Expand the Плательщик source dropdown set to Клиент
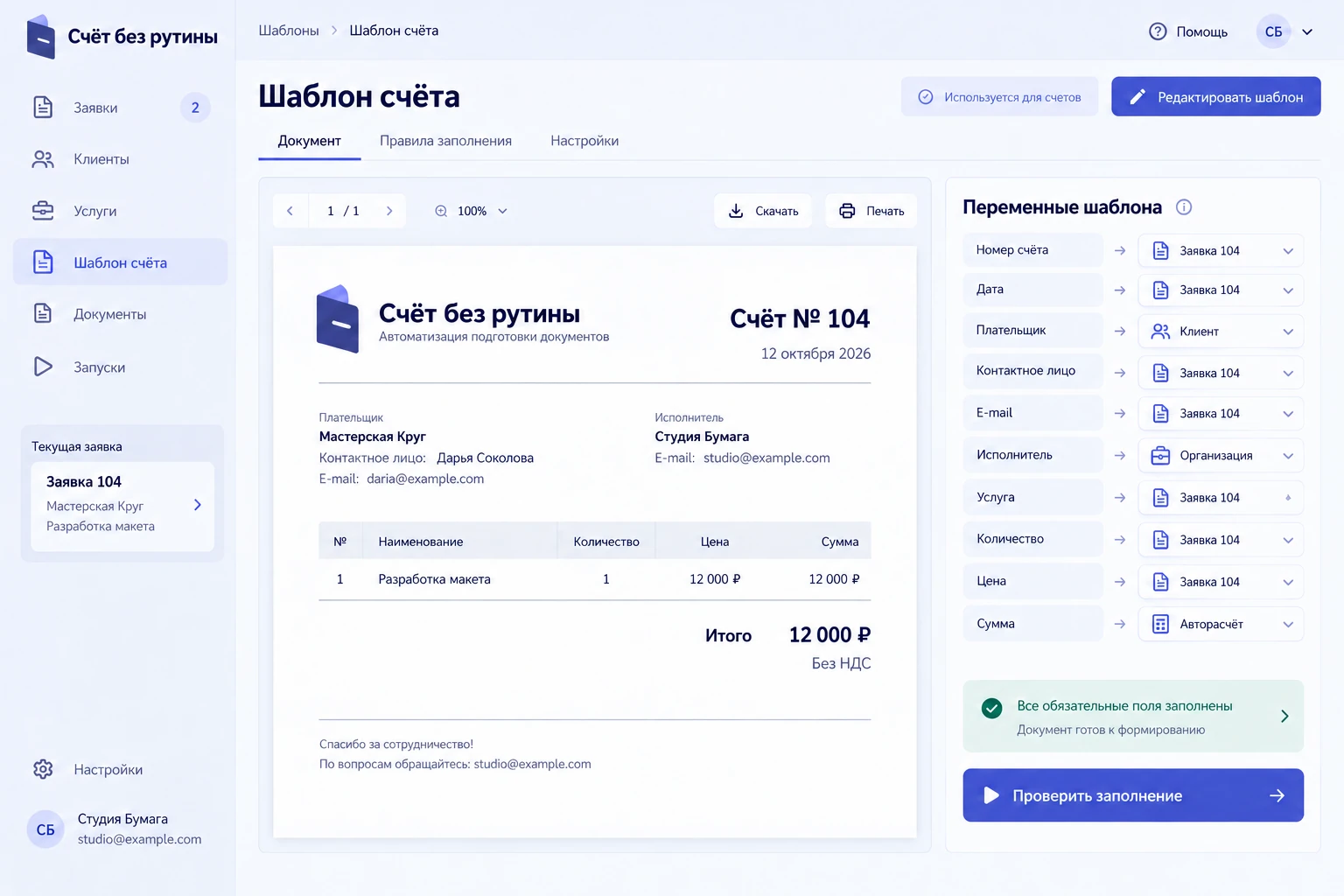 tap(1221, 332)
